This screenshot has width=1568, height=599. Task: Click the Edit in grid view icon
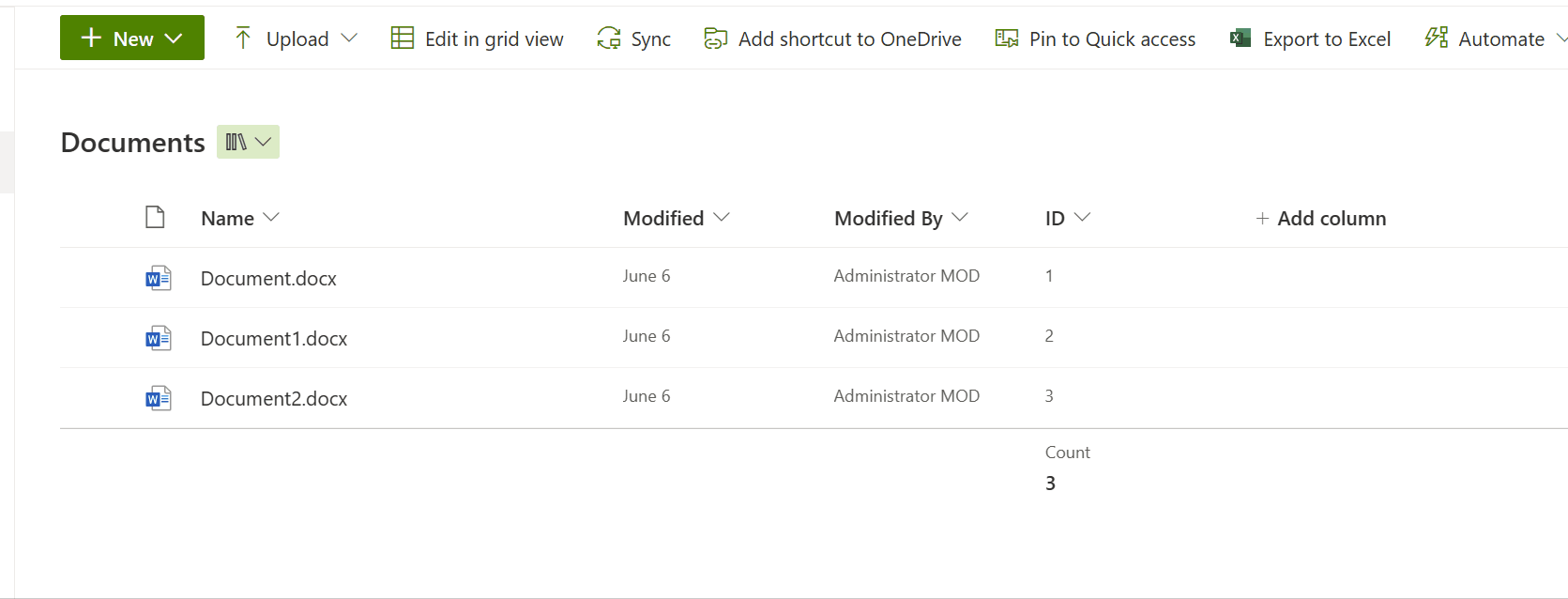[x=402, y=38]
